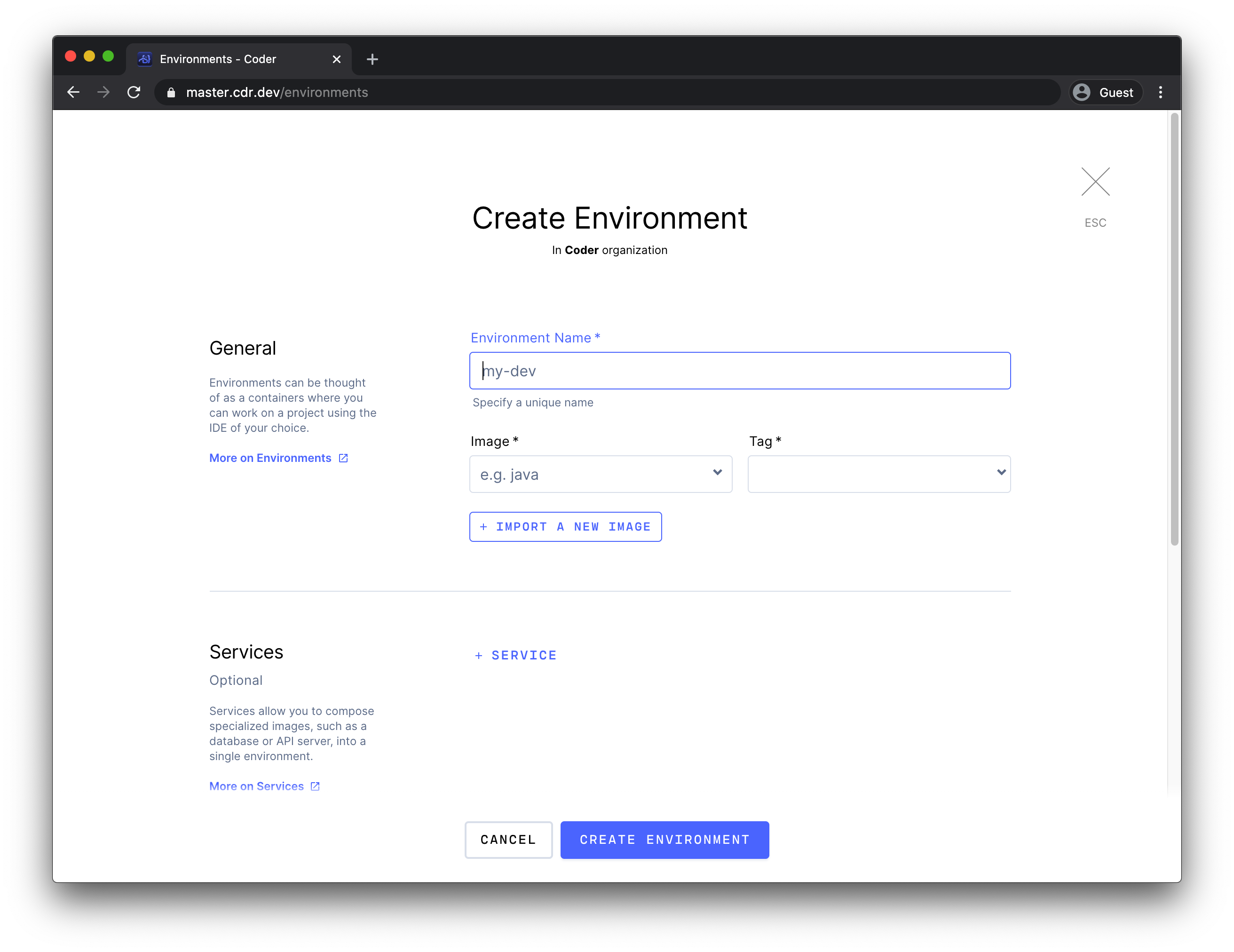This screenshot has height=952, width=1234.
Task: Open the More on Environments link
Action: click(x=278, y=458)
